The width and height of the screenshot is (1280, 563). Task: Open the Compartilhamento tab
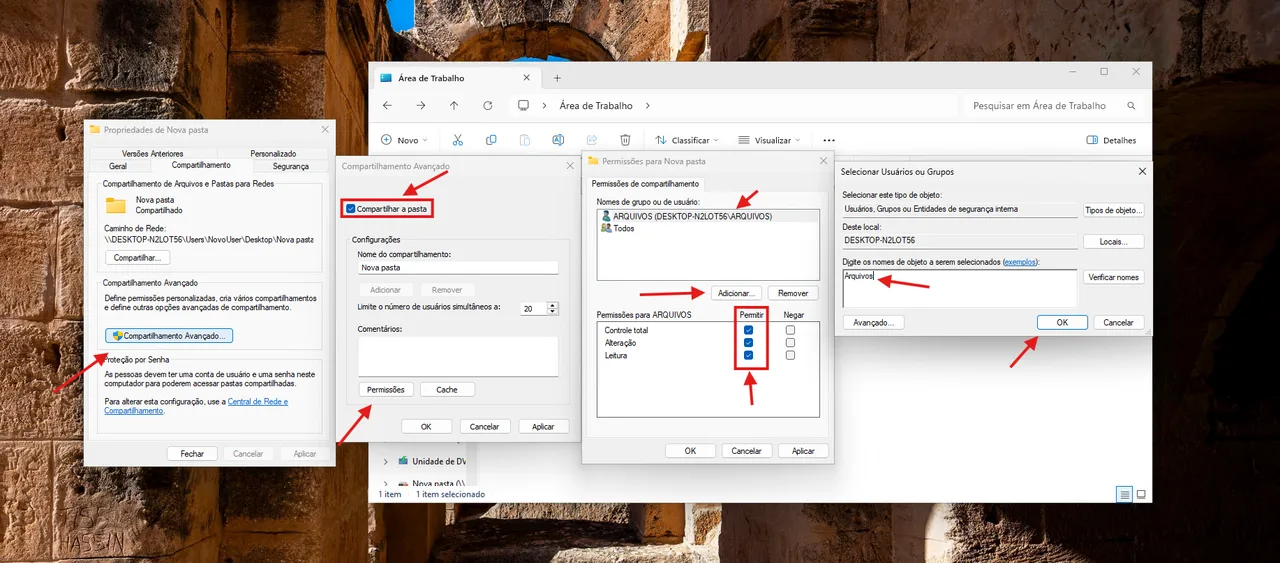tap(201, 165)
